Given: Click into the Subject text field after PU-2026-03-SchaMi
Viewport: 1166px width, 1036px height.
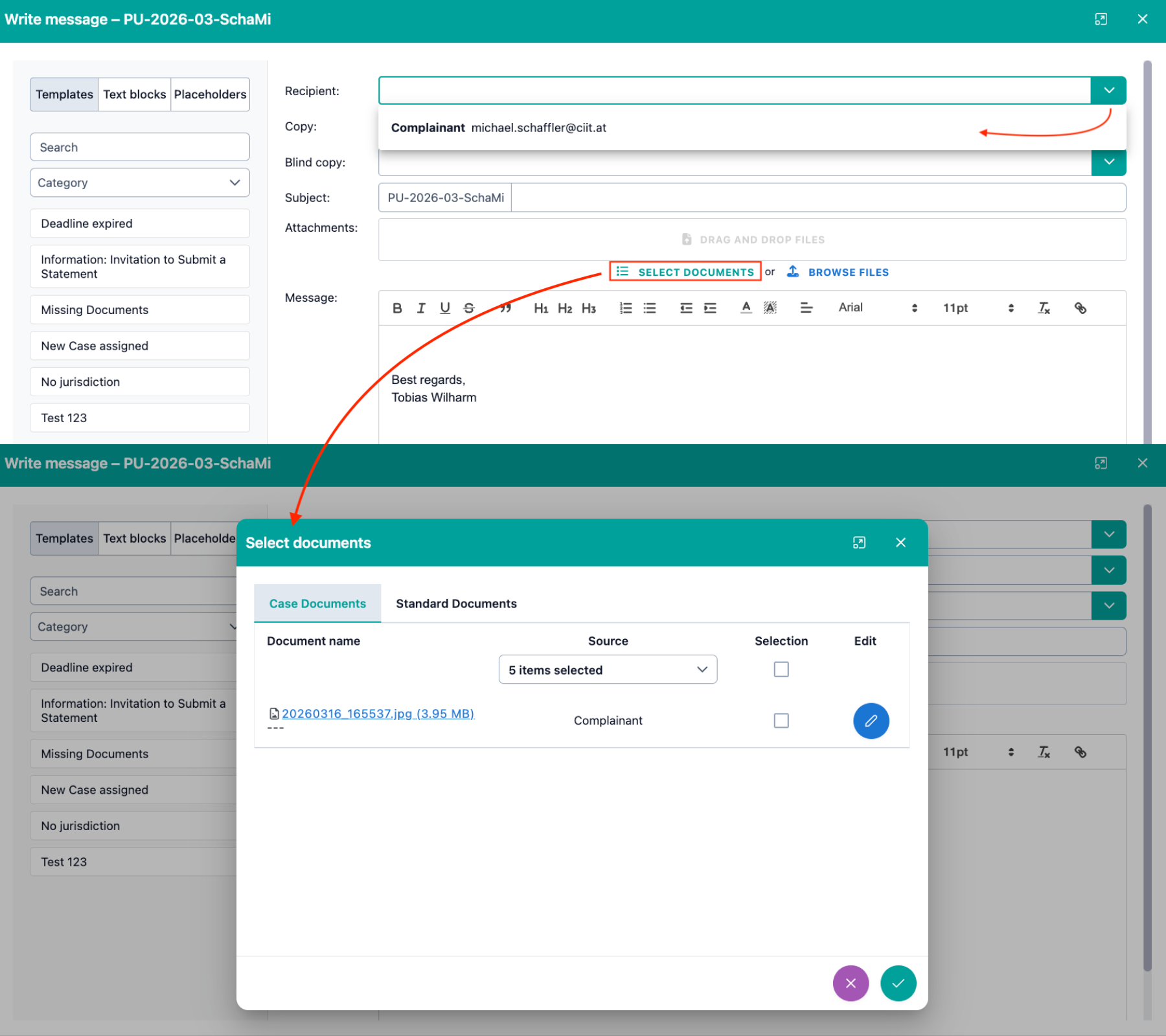Looking at the screenshot, I should point(818,197).
